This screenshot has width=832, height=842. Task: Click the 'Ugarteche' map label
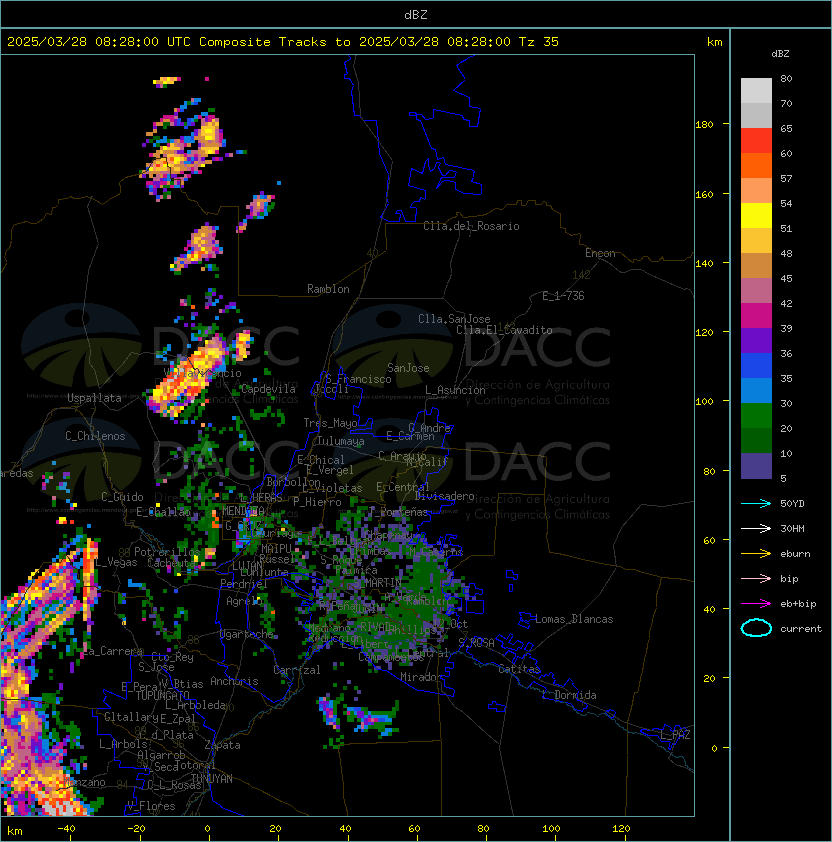tap(247, 634)
